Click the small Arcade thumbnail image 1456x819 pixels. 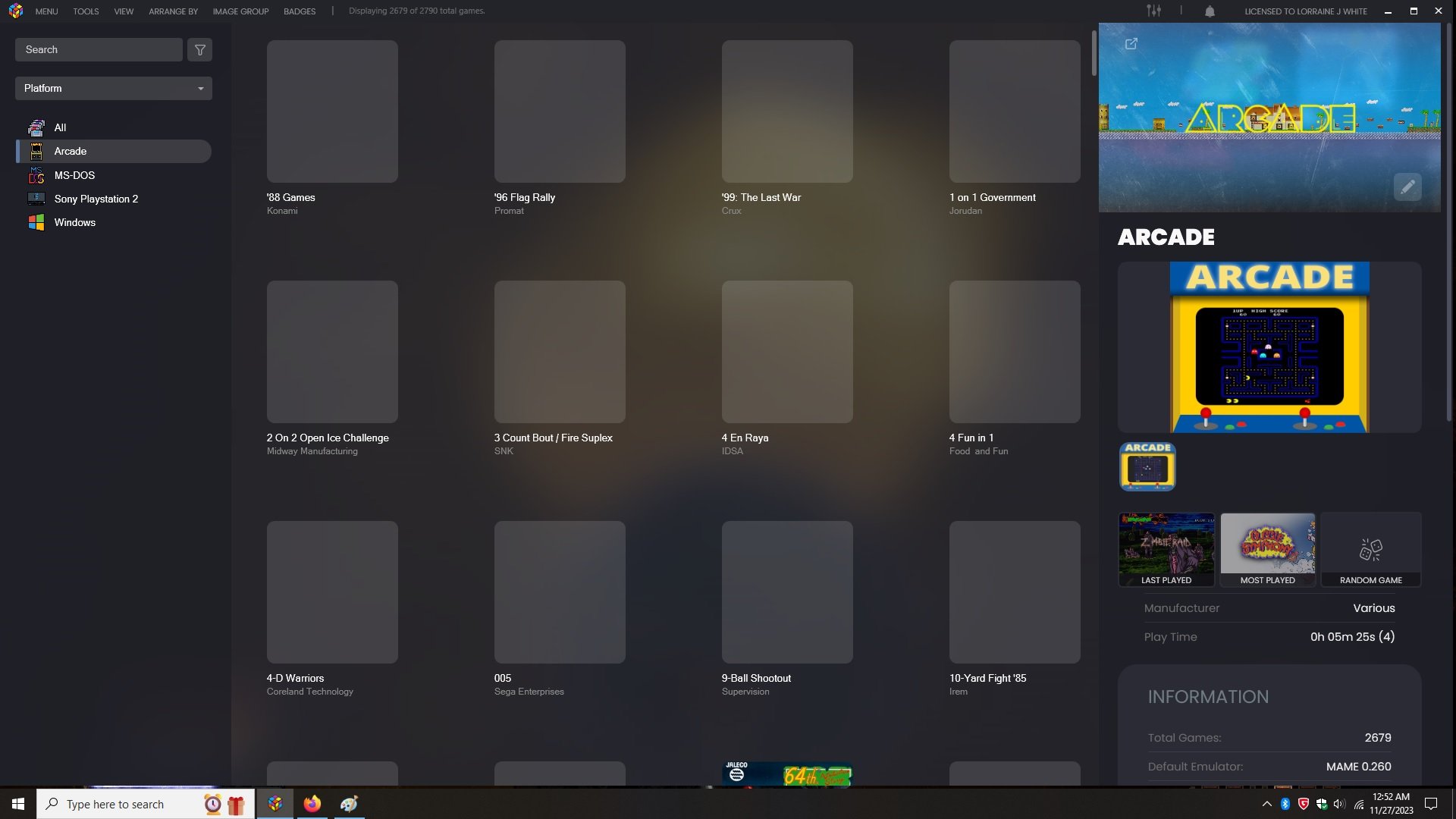coord(1147,466)
